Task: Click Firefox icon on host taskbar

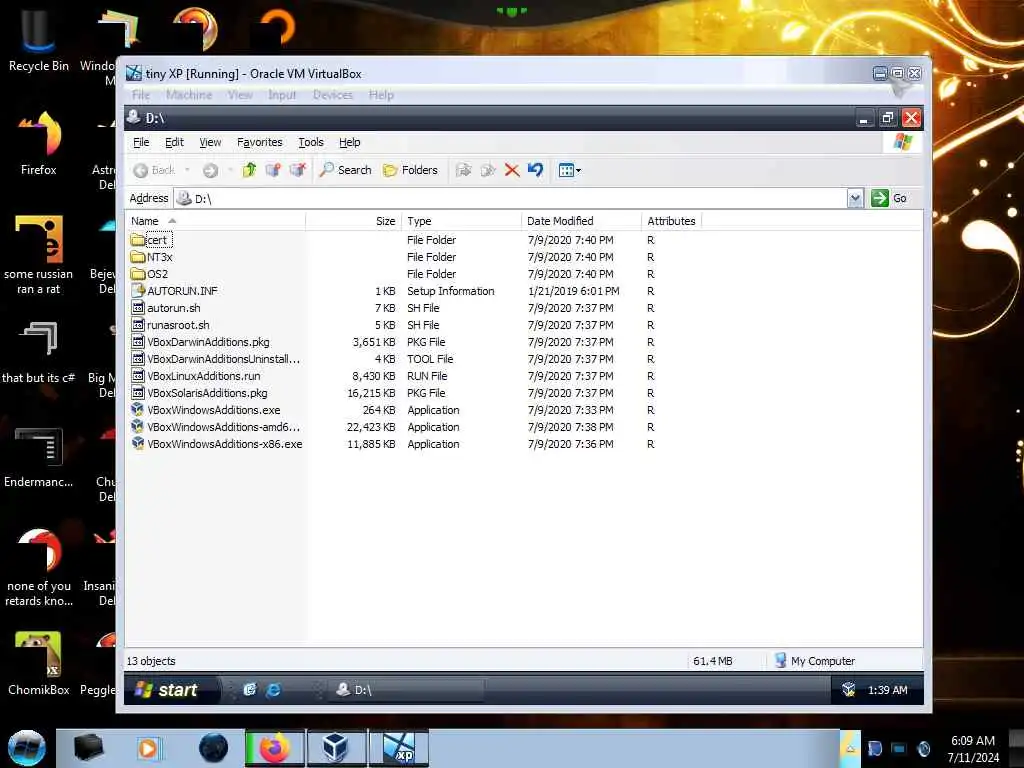Action: pyautogui.click(x=274, y=748)
